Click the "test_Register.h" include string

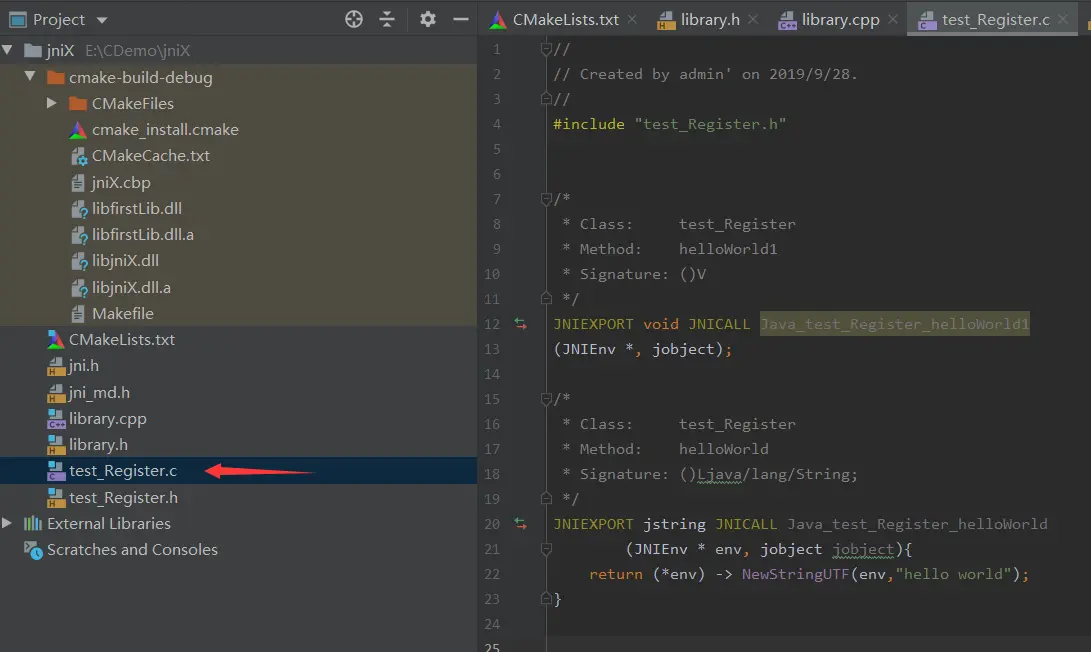point(710,124)
